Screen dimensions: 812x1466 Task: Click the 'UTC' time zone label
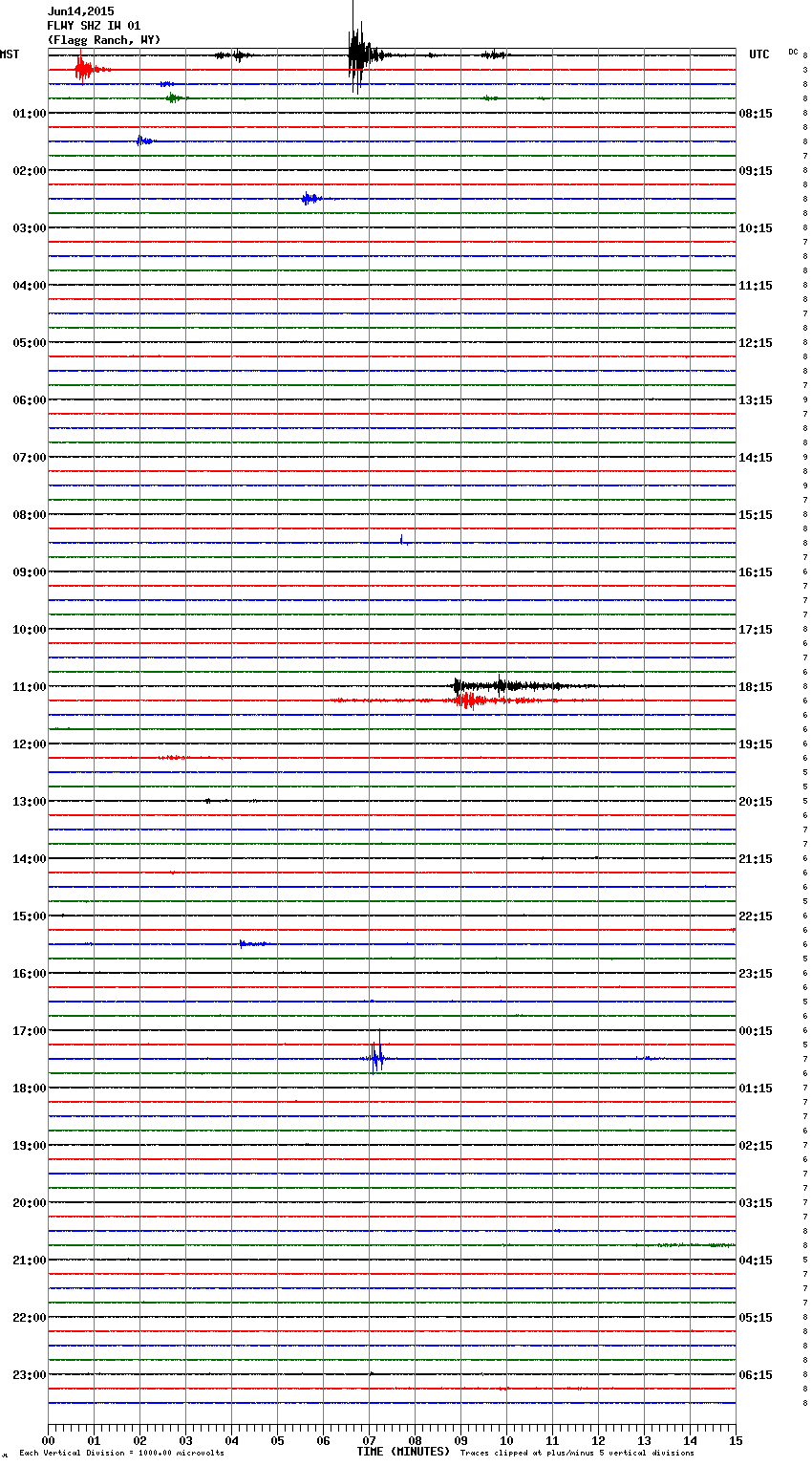click(x=759, y=54)
